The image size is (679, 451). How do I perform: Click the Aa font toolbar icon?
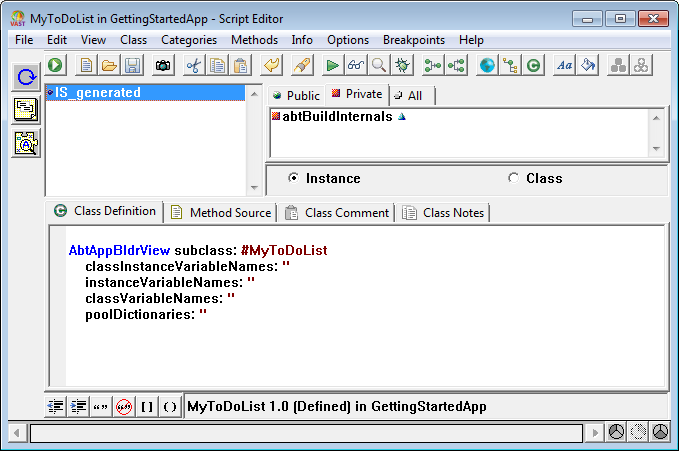[564, 65]
